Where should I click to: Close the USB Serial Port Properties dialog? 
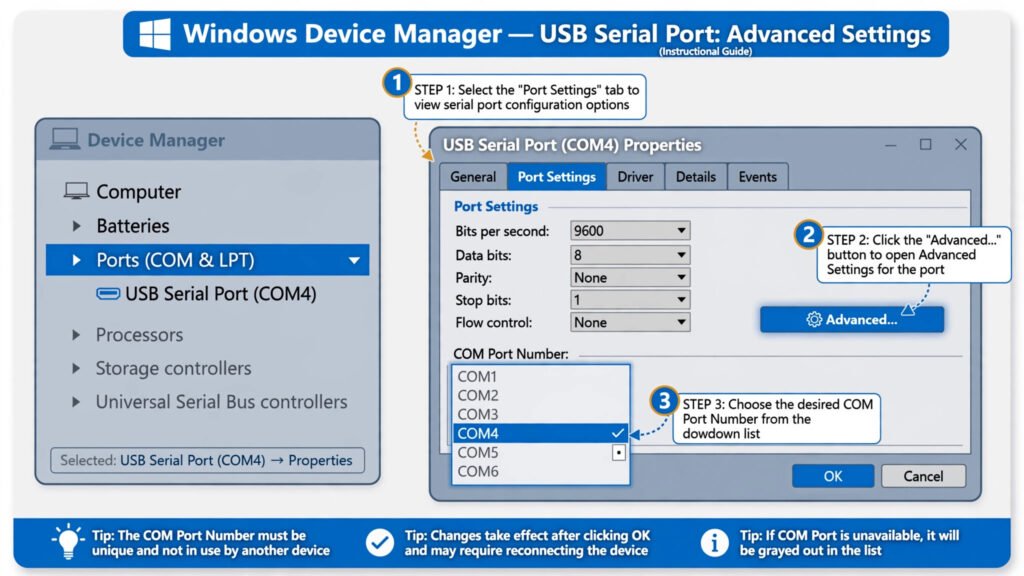pos(961,144)
